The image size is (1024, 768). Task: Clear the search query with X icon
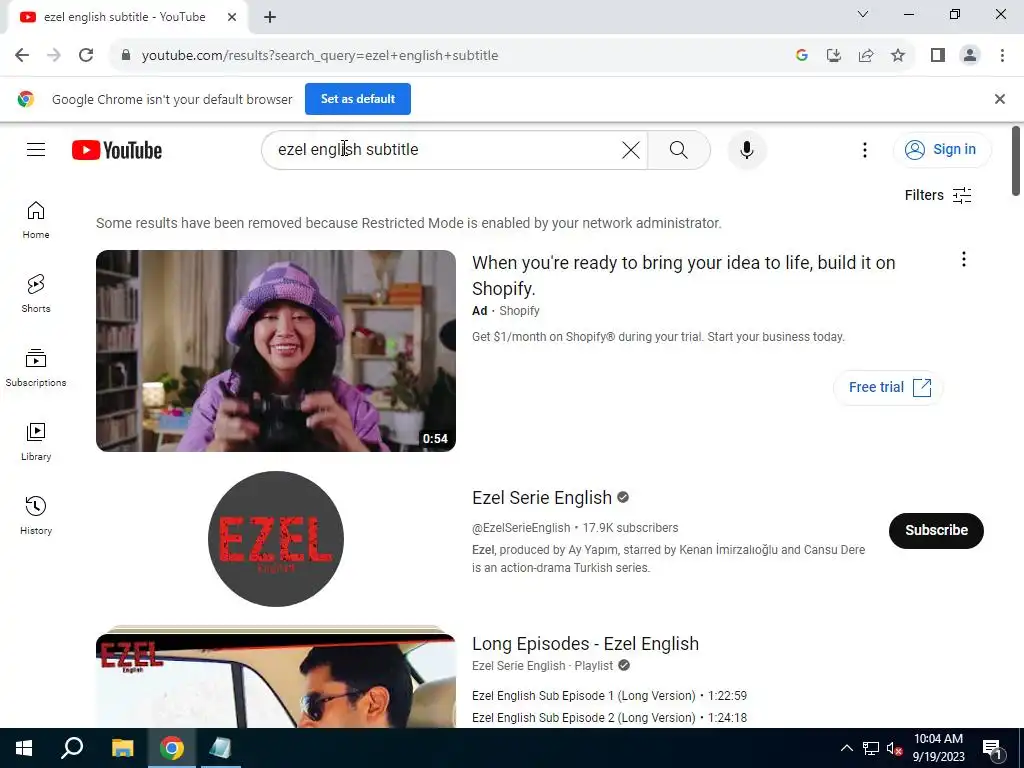pyautogui.click(x=631, y=150)
